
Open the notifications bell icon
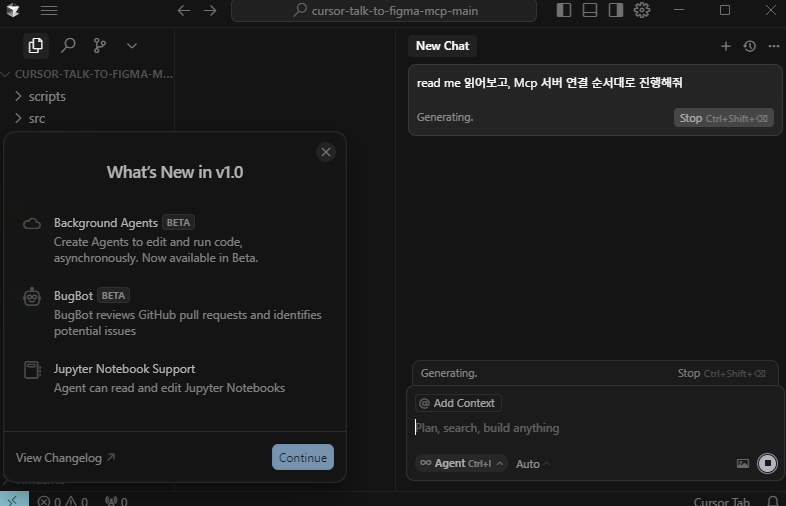click(773, 501)
